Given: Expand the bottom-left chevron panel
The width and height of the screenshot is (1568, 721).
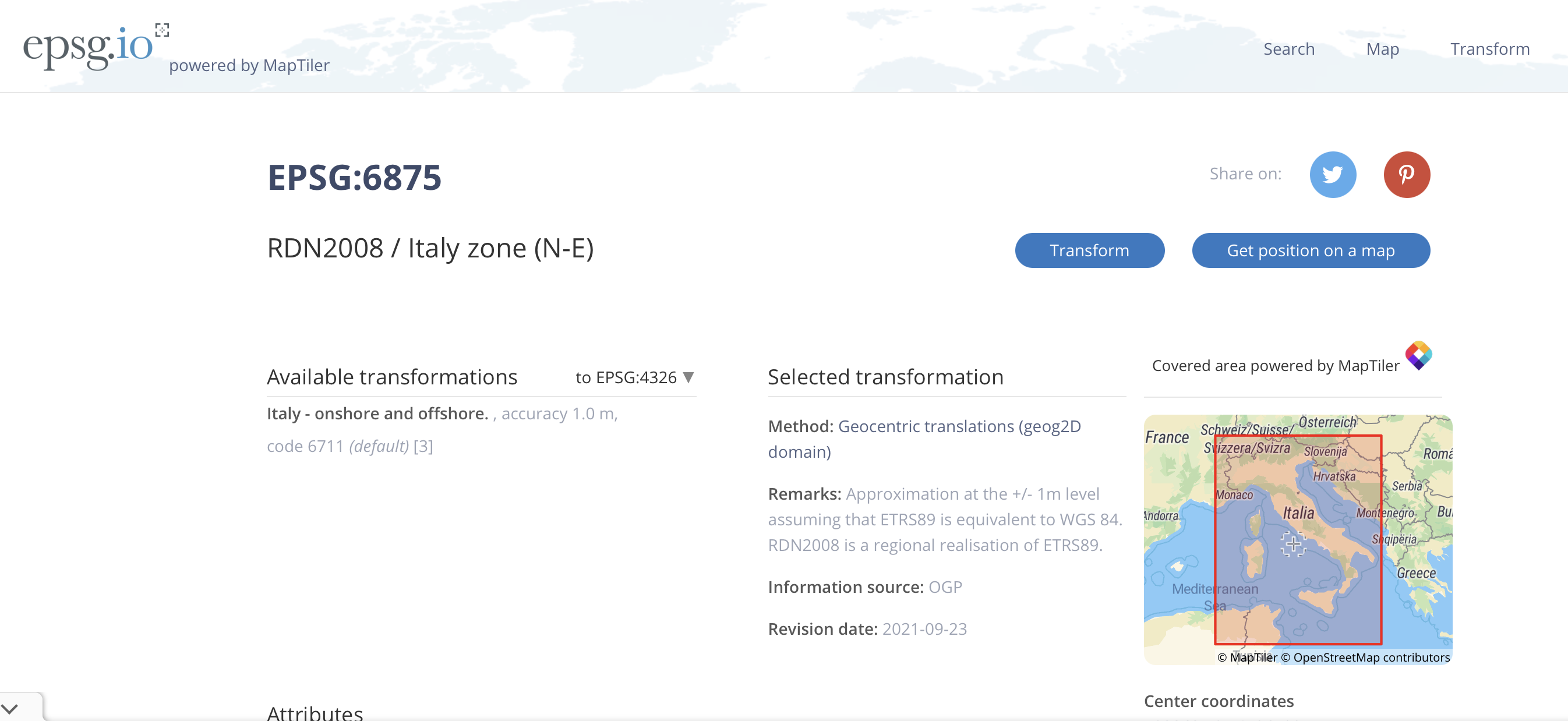Looking at the screenshot, I should pyautogui.click(x=11, y=708).
